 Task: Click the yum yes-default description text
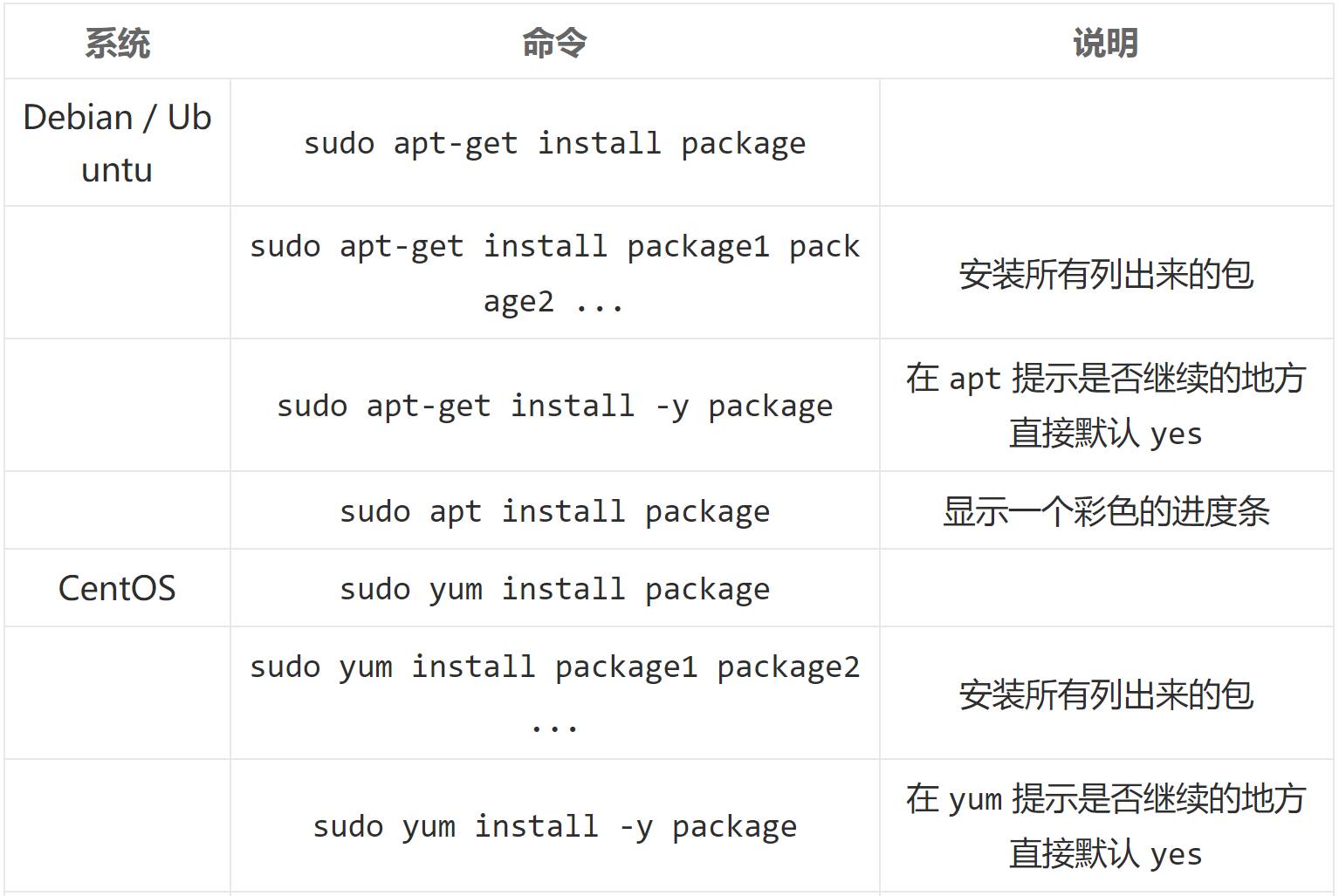coord(1106,826)
